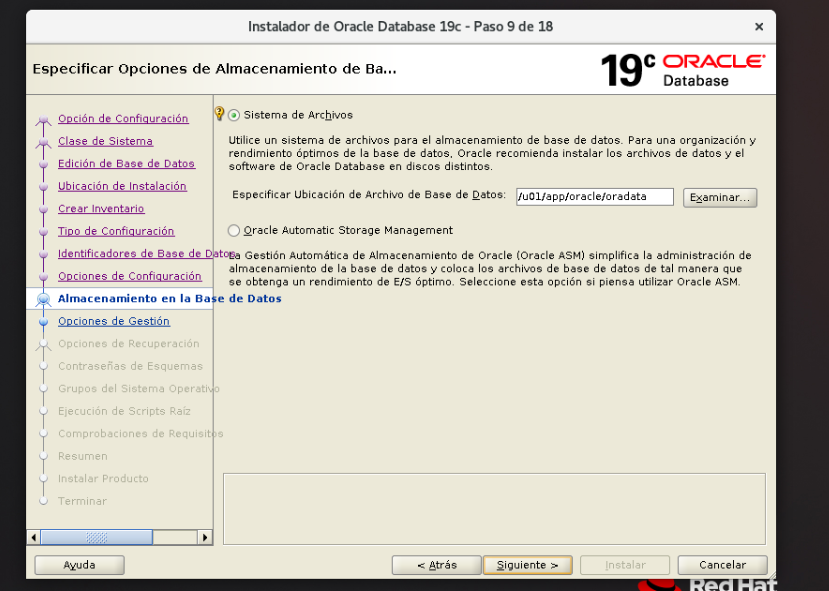The width and height of the screenshot is (829, 591).
Task: Open the Opciones de Gestión step
Action: point(113,321)
